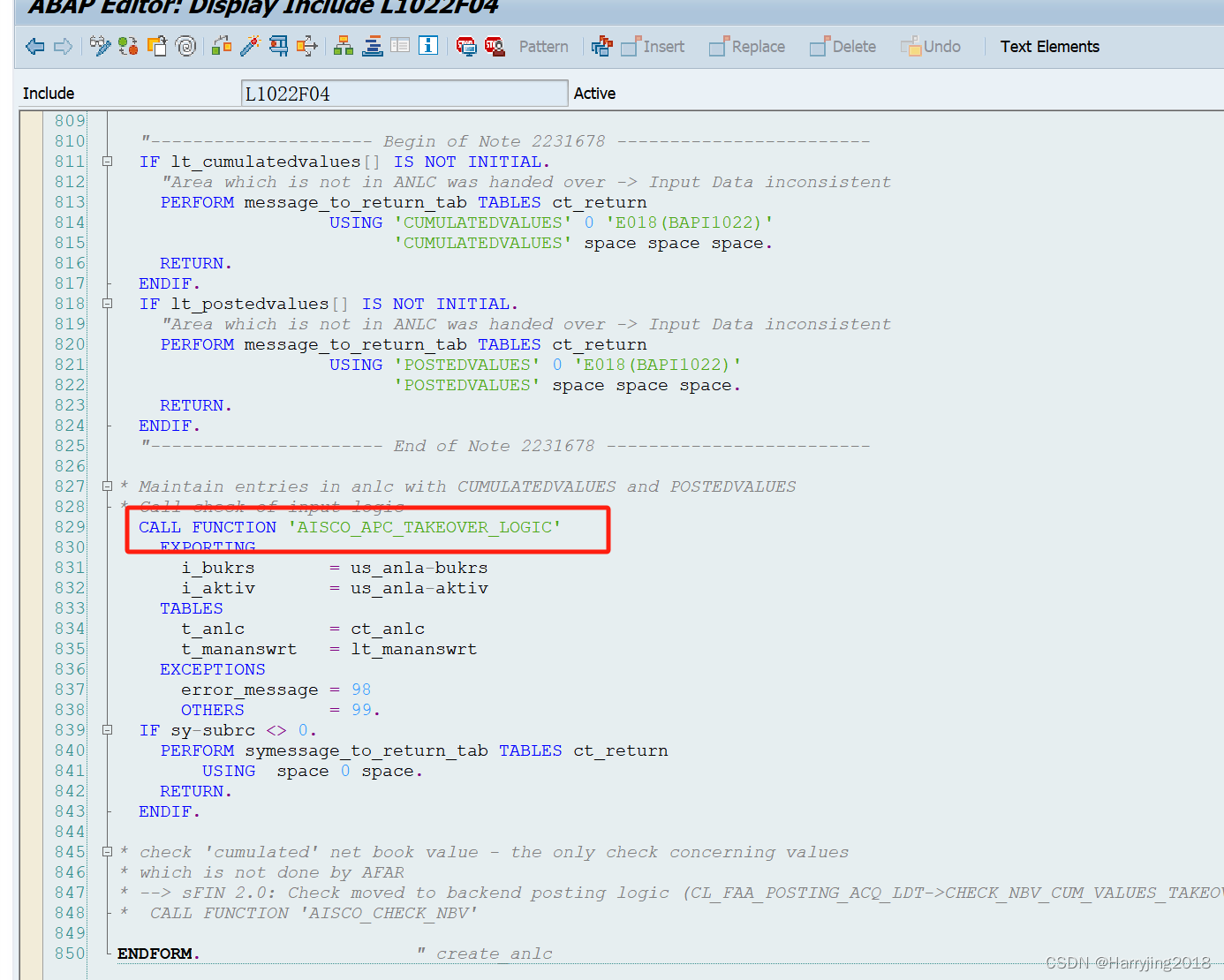
Task: Click the Undo button
Action: (x=931, y=47)
